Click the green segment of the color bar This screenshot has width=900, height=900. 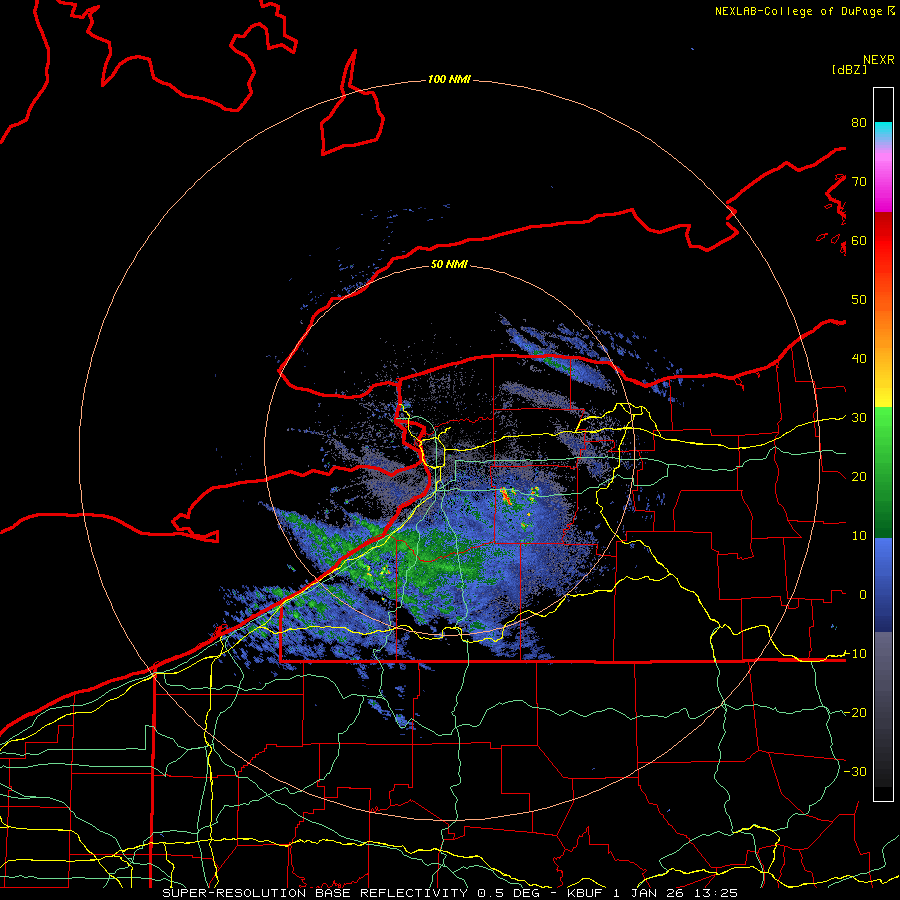click(x=883, y=472)
